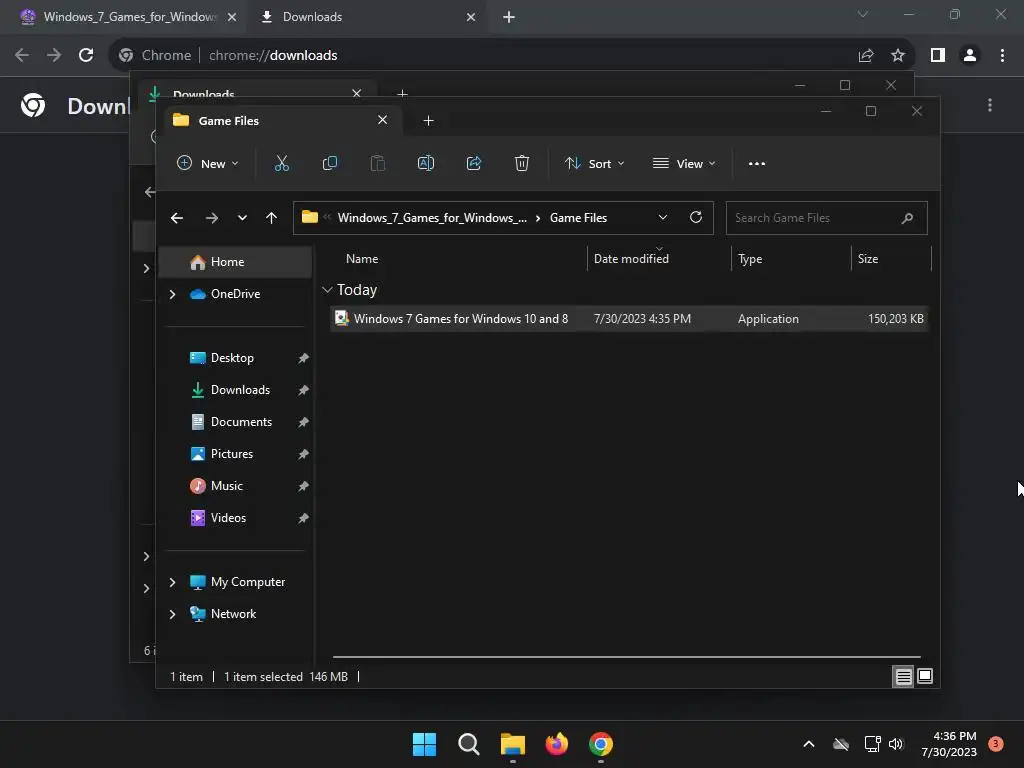The image size is (1024, 768).
Task: Click the Chrome address bar URL
Action: pos(273,56)
